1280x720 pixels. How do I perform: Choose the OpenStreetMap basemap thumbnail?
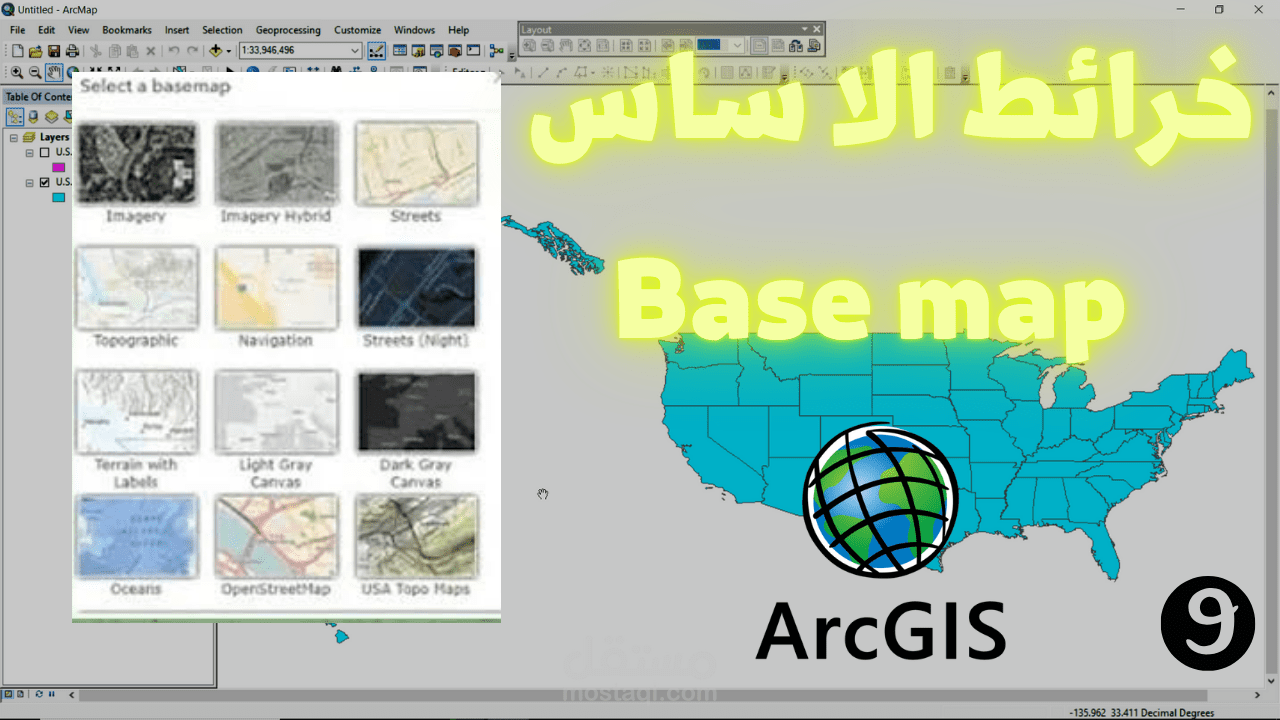pos(275,536)
